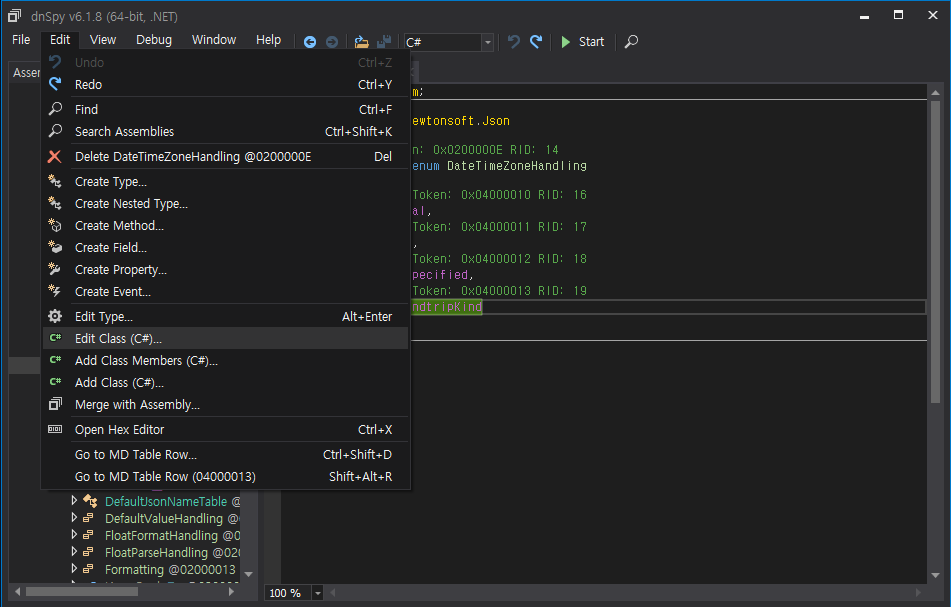The width and height of the screenshot is (951, 607).
Task: Expand the FloatFormatHandling tree node
Action: pyautogui.click(x=74, y=534)
